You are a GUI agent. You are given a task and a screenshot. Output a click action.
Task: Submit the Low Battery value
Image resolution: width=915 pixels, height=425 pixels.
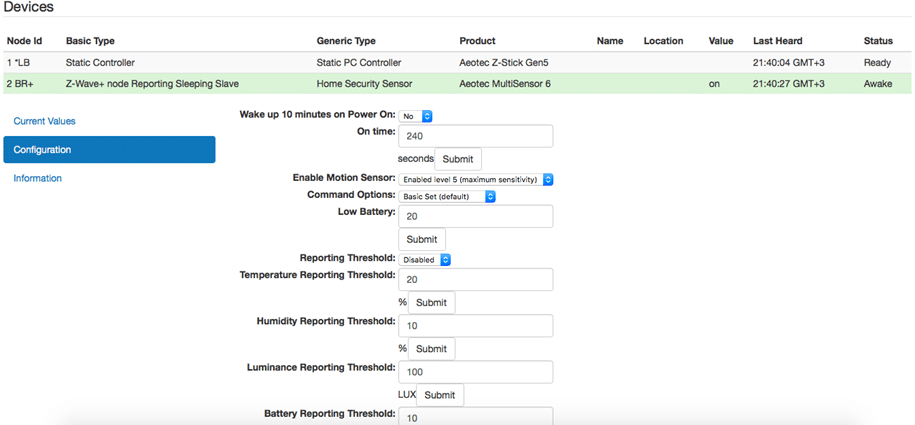(422, 239)
